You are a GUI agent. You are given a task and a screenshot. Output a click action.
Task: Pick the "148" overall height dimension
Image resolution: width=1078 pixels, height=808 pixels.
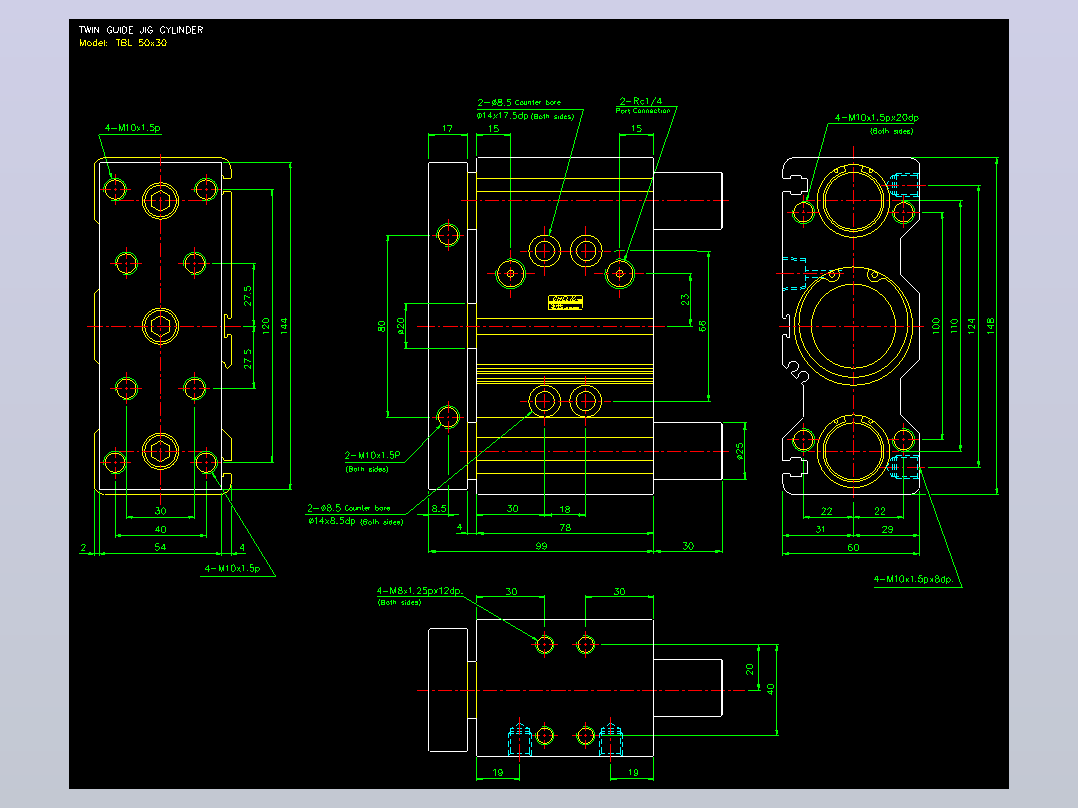click(990, 326)
